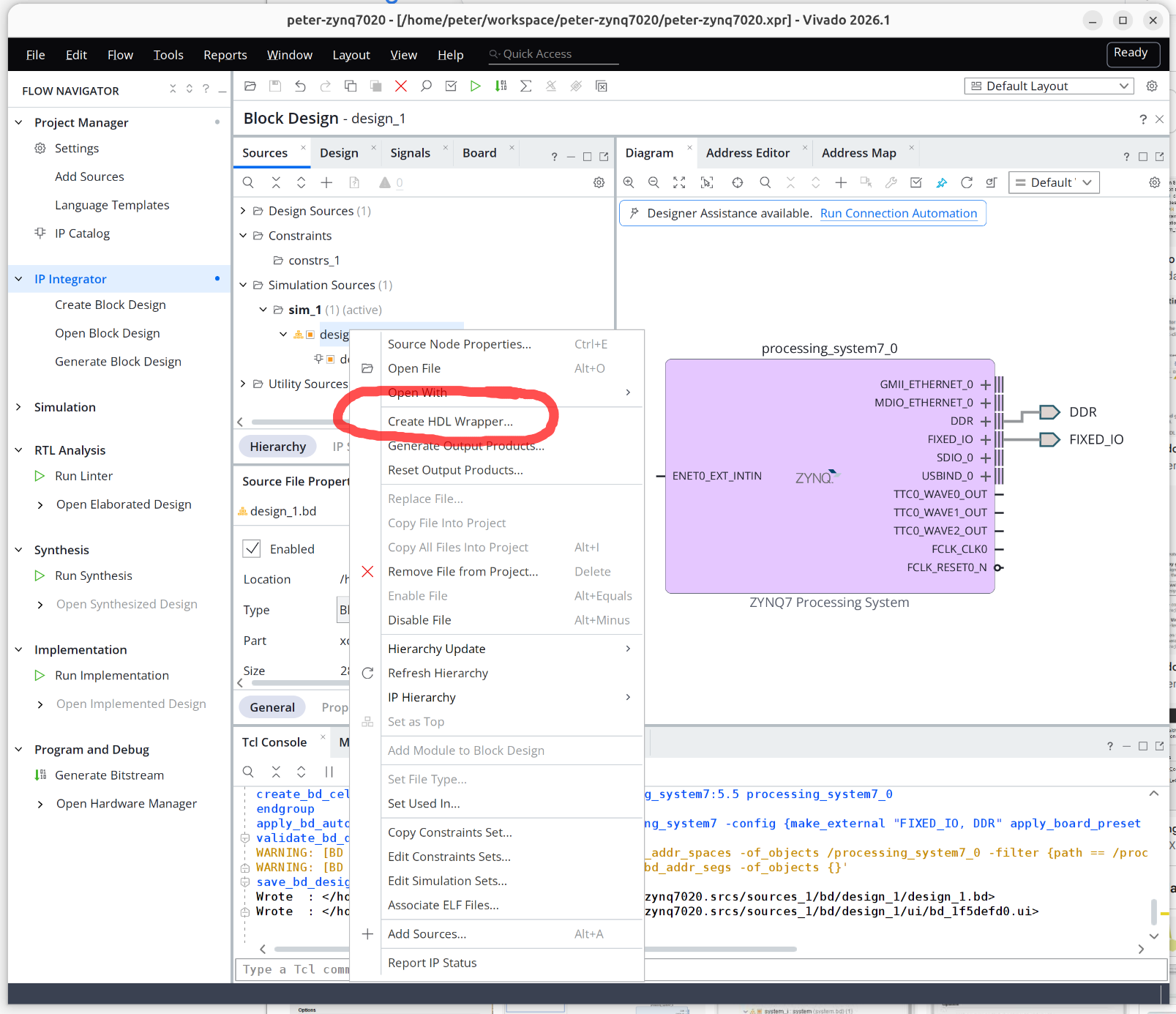Click the circular refresh arrow in diagram toolbar
Image resolution: width=1176 pixels, height=1014 pixels.
point(967,183)
